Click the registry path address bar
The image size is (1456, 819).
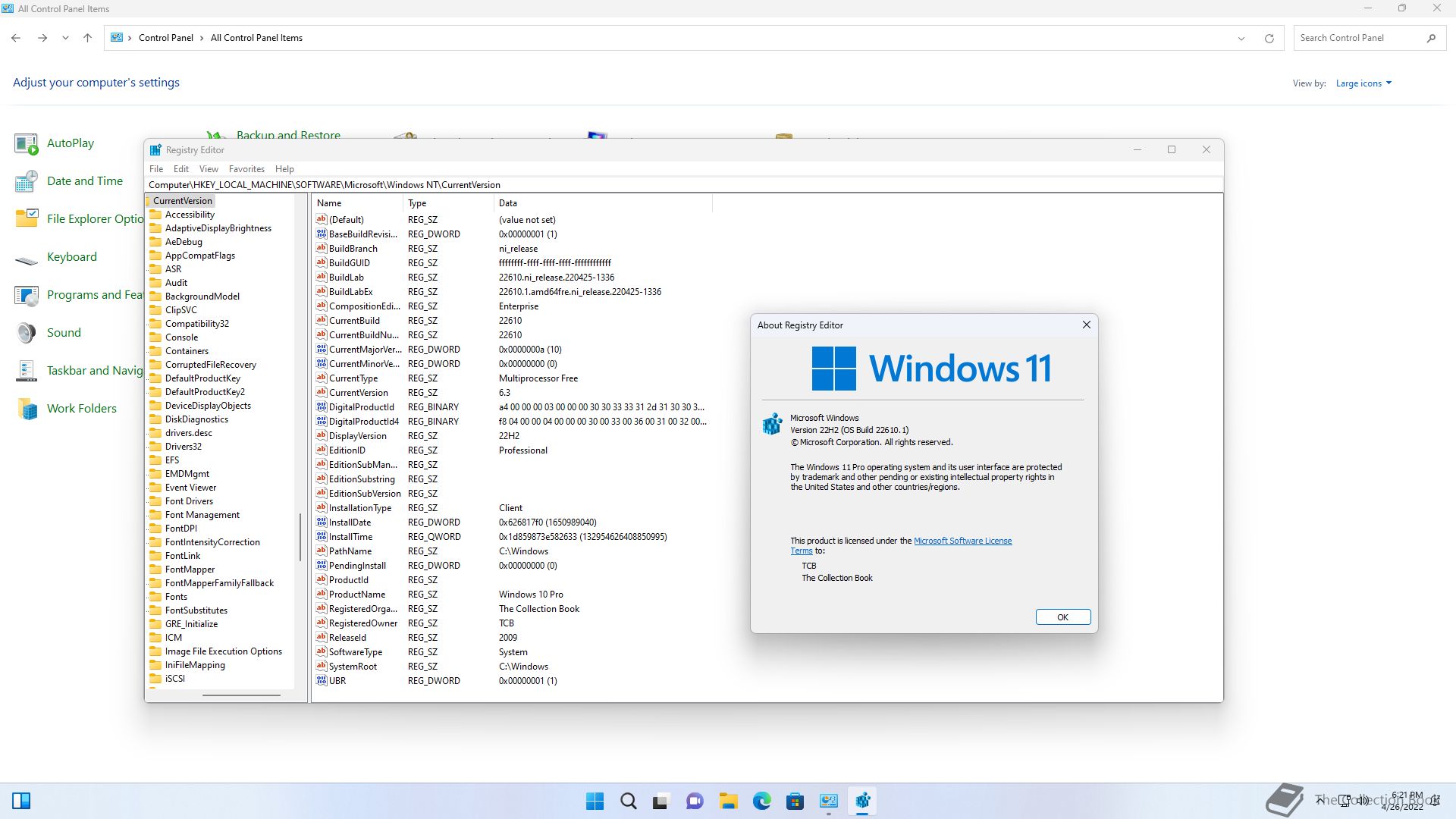click(683, 185)
